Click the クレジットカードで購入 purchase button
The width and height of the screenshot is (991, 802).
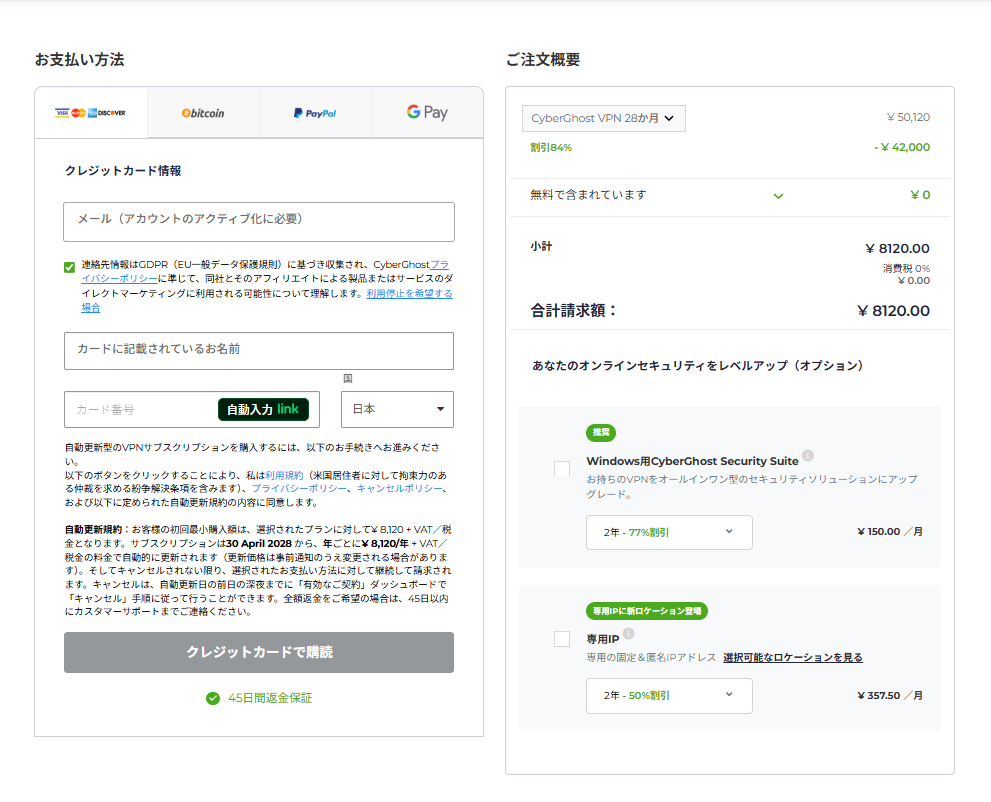pyautogui.click(x=259, y=652)
